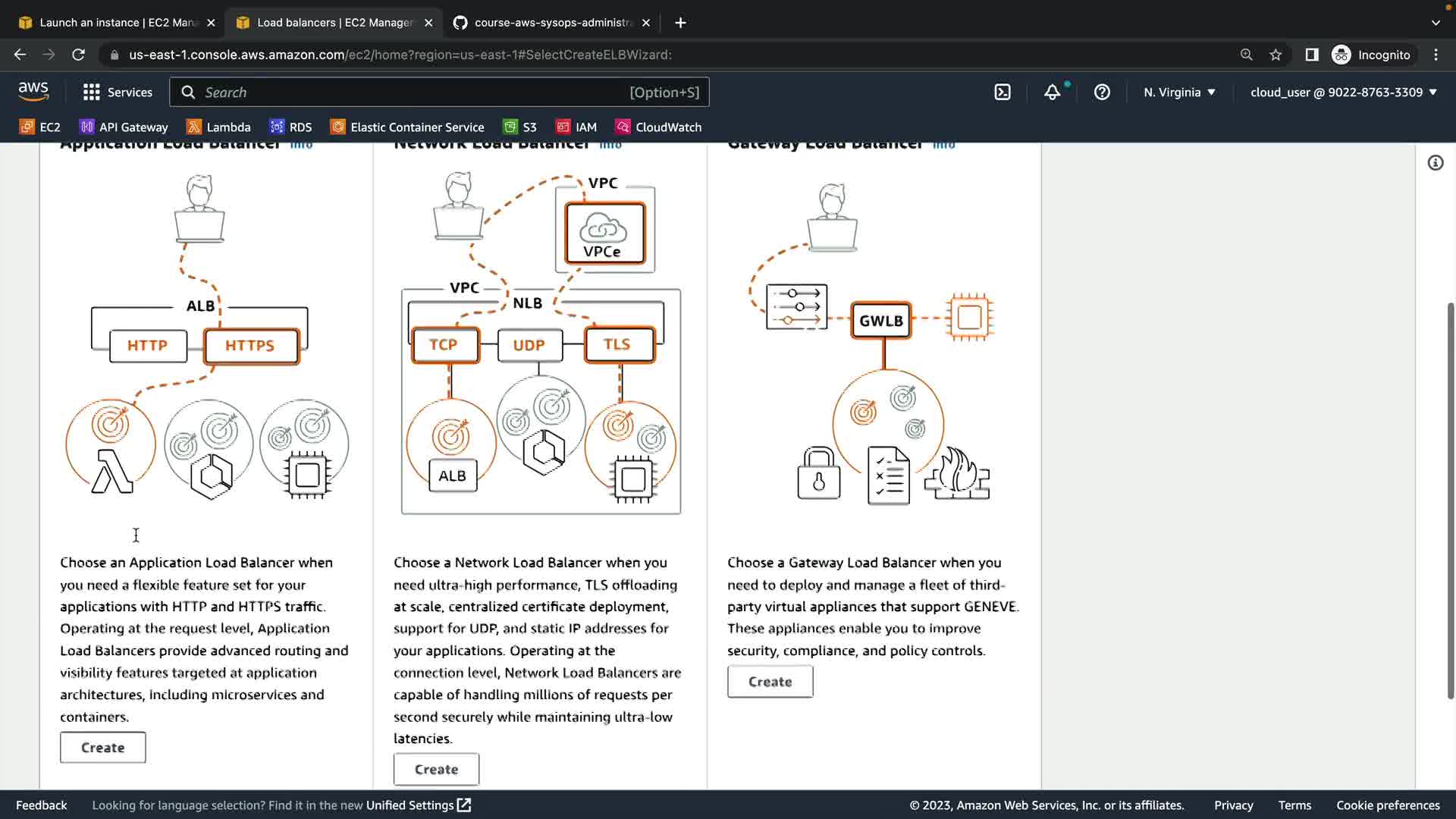Click the info panel circle icon
This screenshot has width=1456, height=819.
pos(1436,163)
